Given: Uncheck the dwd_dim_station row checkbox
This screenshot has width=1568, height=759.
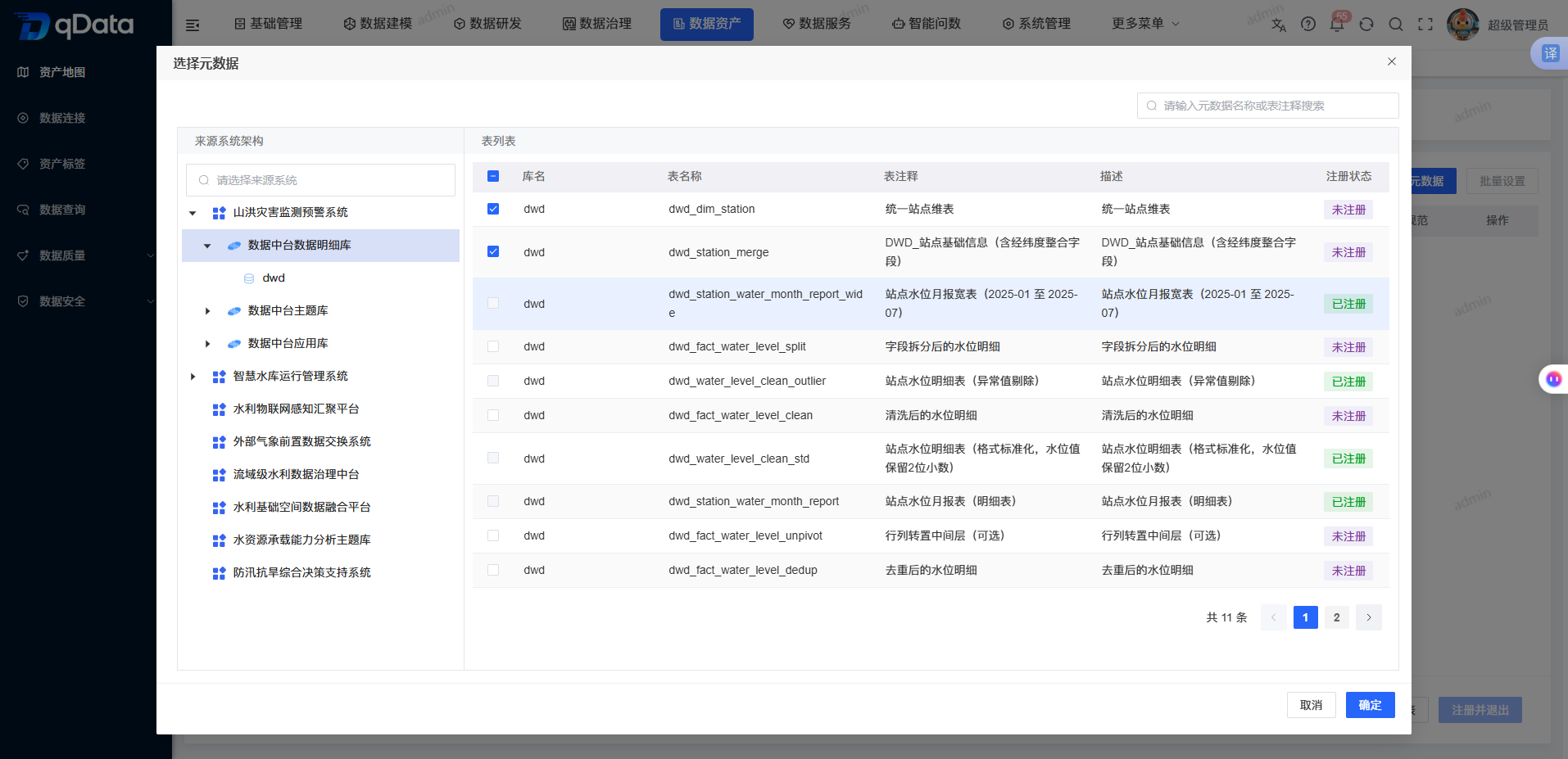Looking at the screenshot, I should point(493,209).
